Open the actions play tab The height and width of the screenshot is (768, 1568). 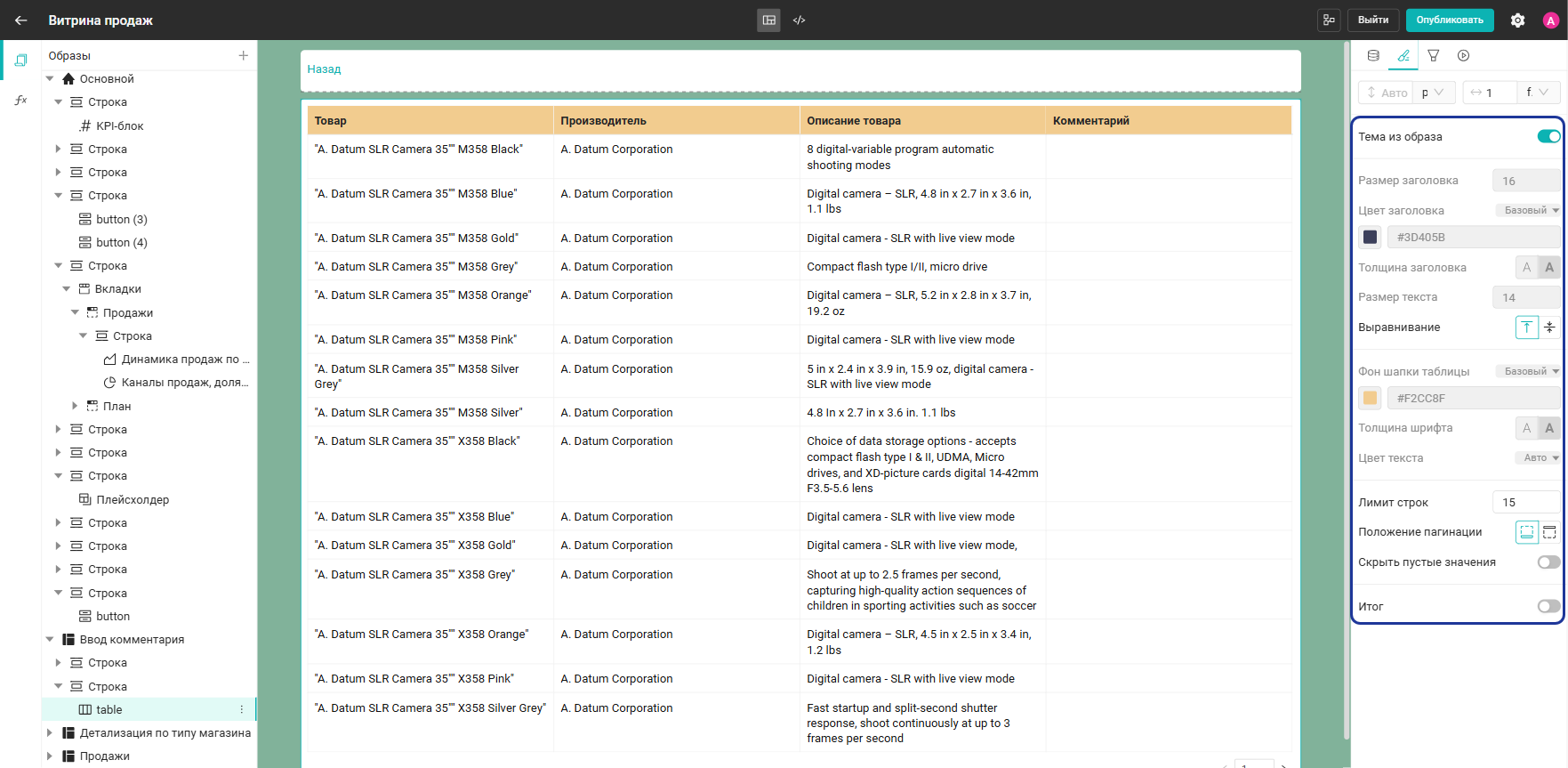(1464, 55)
